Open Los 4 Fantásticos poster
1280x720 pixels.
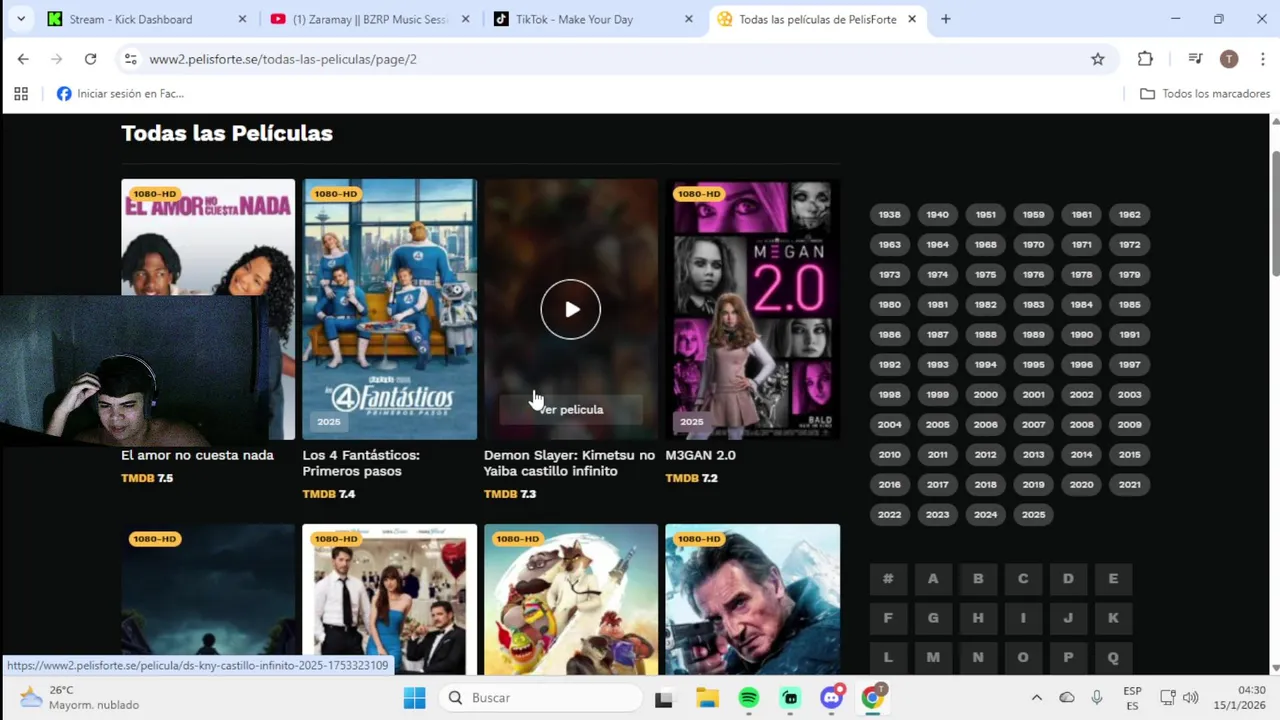[390, 309]
